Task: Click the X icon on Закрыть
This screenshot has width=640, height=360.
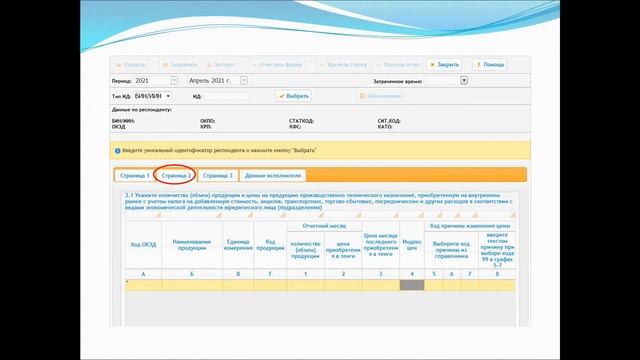Action: 433,65
